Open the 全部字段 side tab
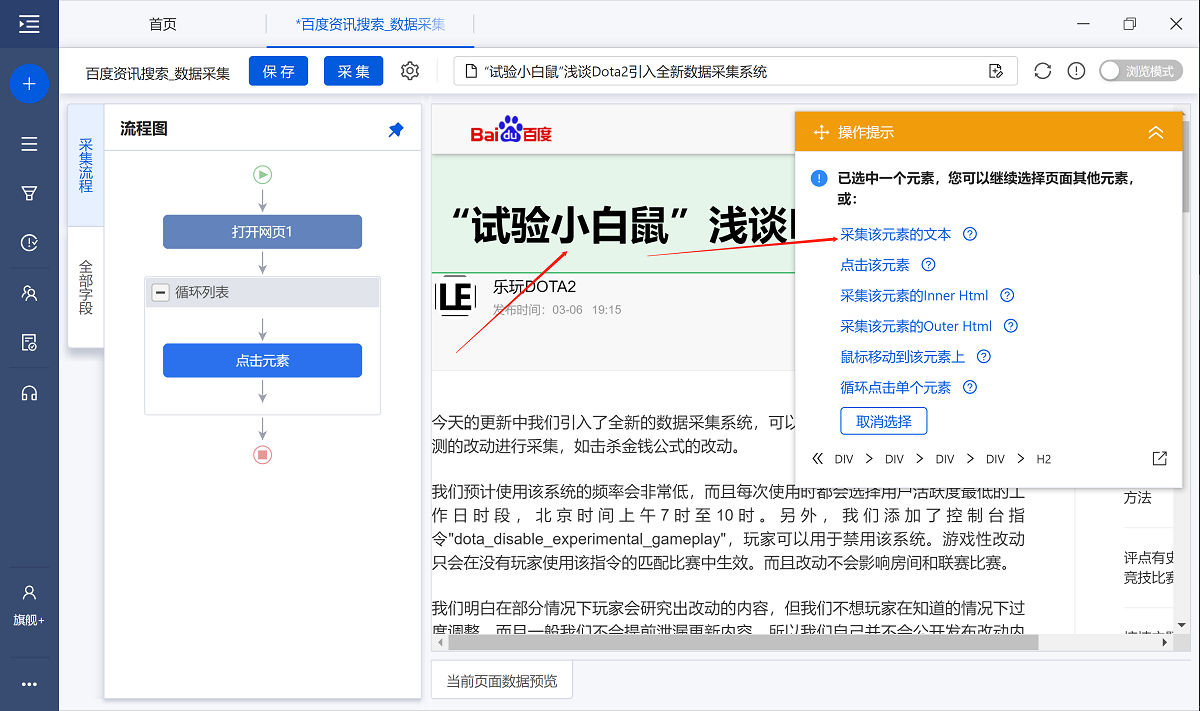The width and height of the screenshot is (1200, 711). pos(86,288)
